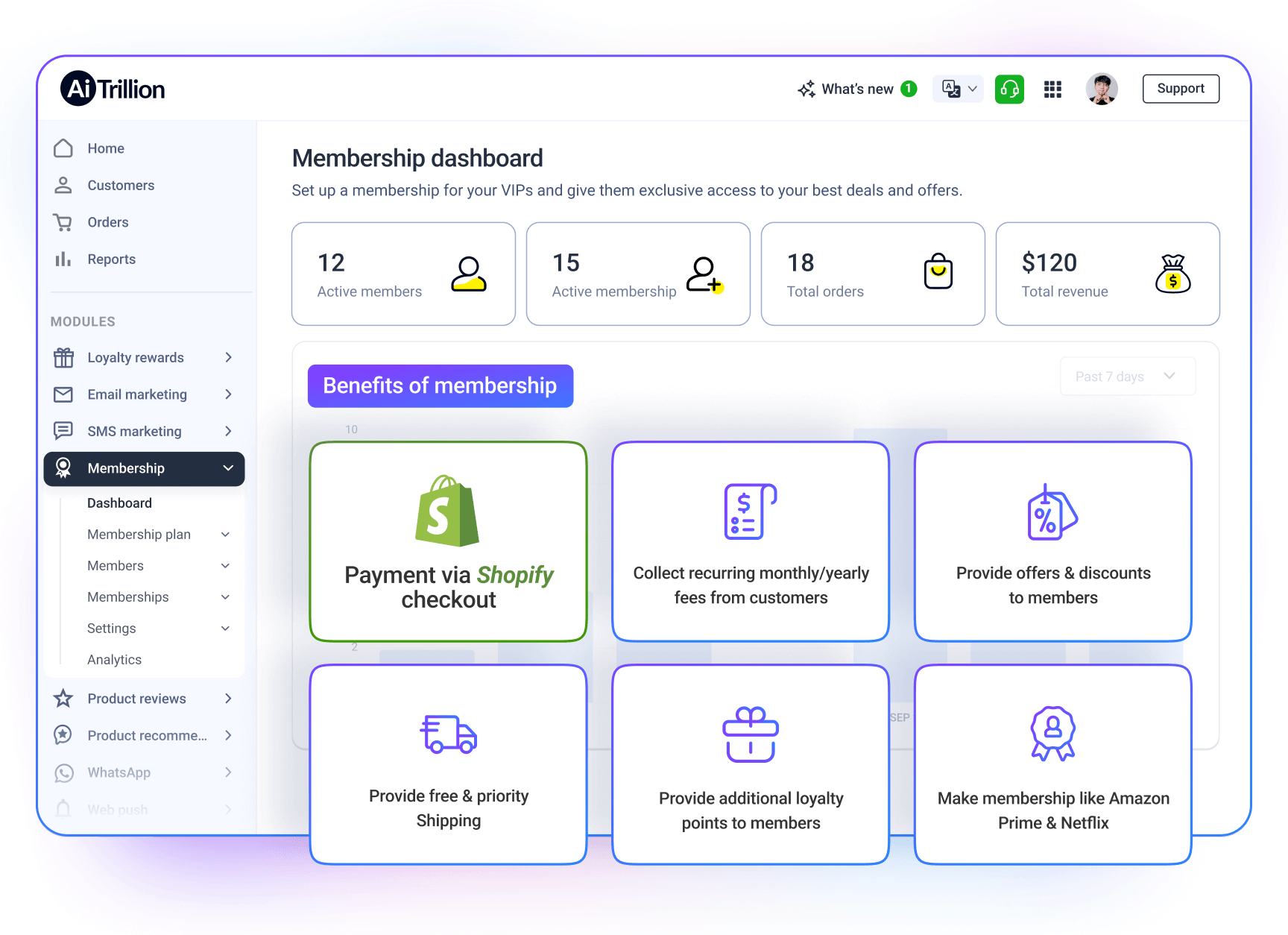The height and width of the screenshot is (935, 1288).
Task: Open the apps grid icon
Action: pyautogui.click(x=1052, y=89)
